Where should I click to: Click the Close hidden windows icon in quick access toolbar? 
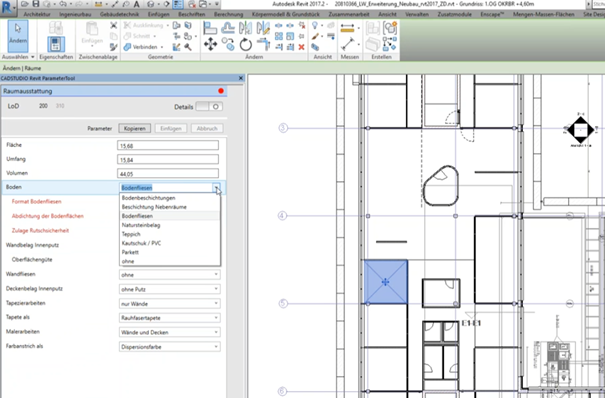192,4
